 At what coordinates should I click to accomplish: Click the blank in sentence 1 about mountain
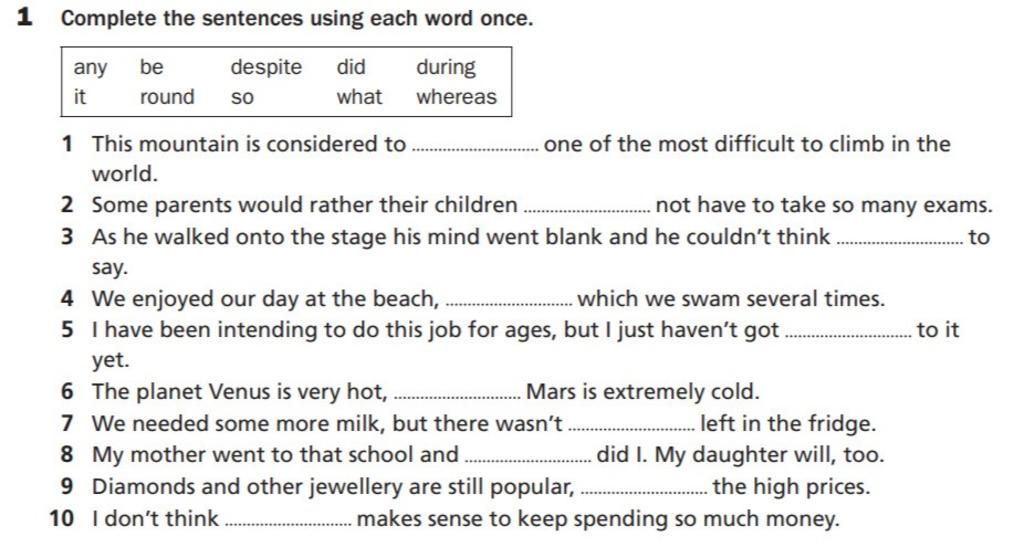pyautogui.click(x=477, y=149)
